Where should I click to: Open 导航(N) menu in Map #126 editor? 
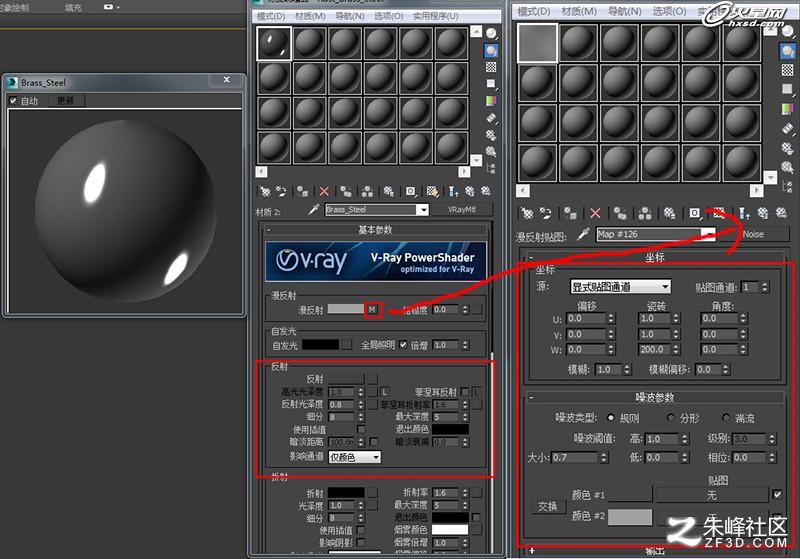[x=624, y=11]
